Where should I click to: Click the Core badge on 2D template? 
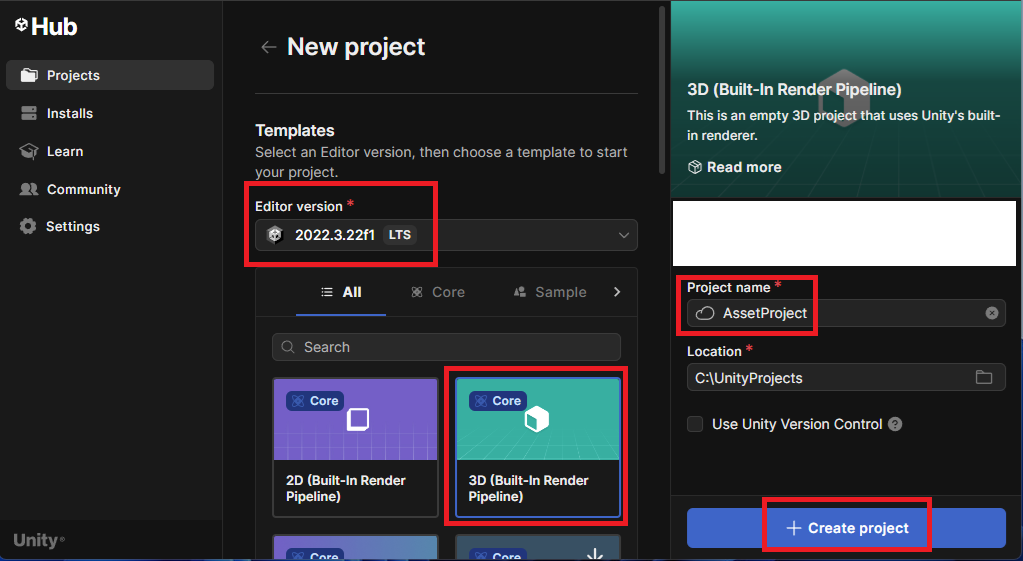click(314, 401)
